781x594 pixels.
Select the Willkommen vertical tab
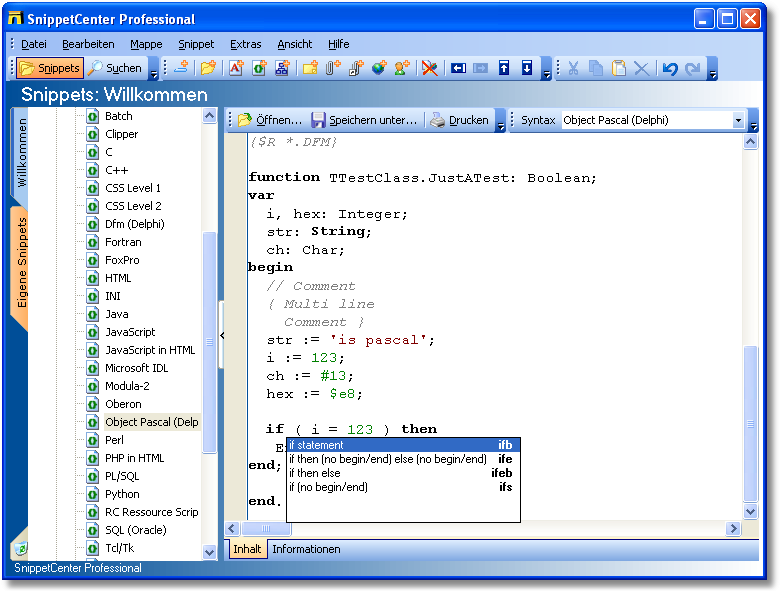[20, 152]
